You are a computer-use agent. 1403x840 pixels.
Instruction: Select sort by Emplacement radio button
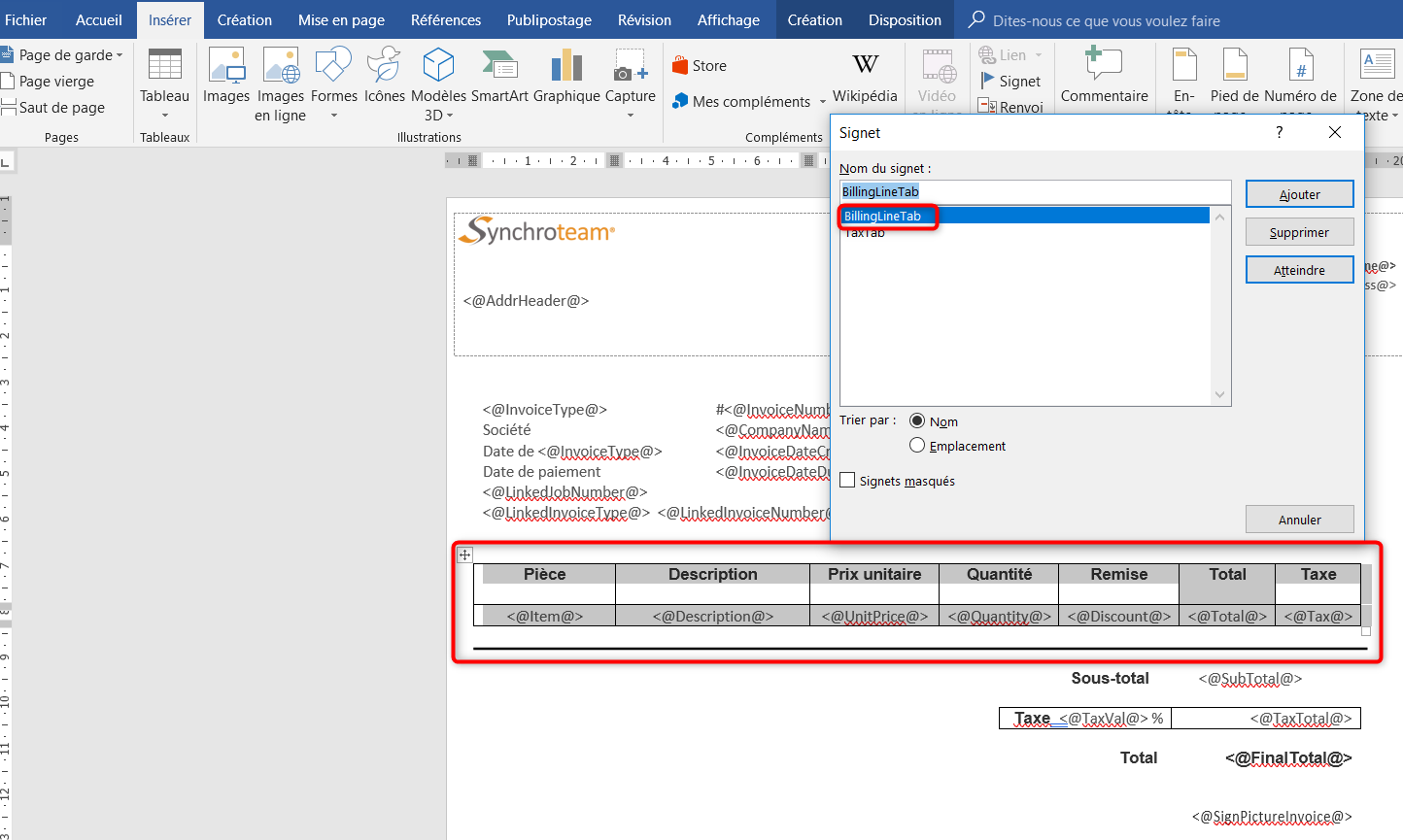(x=917, y=445)
